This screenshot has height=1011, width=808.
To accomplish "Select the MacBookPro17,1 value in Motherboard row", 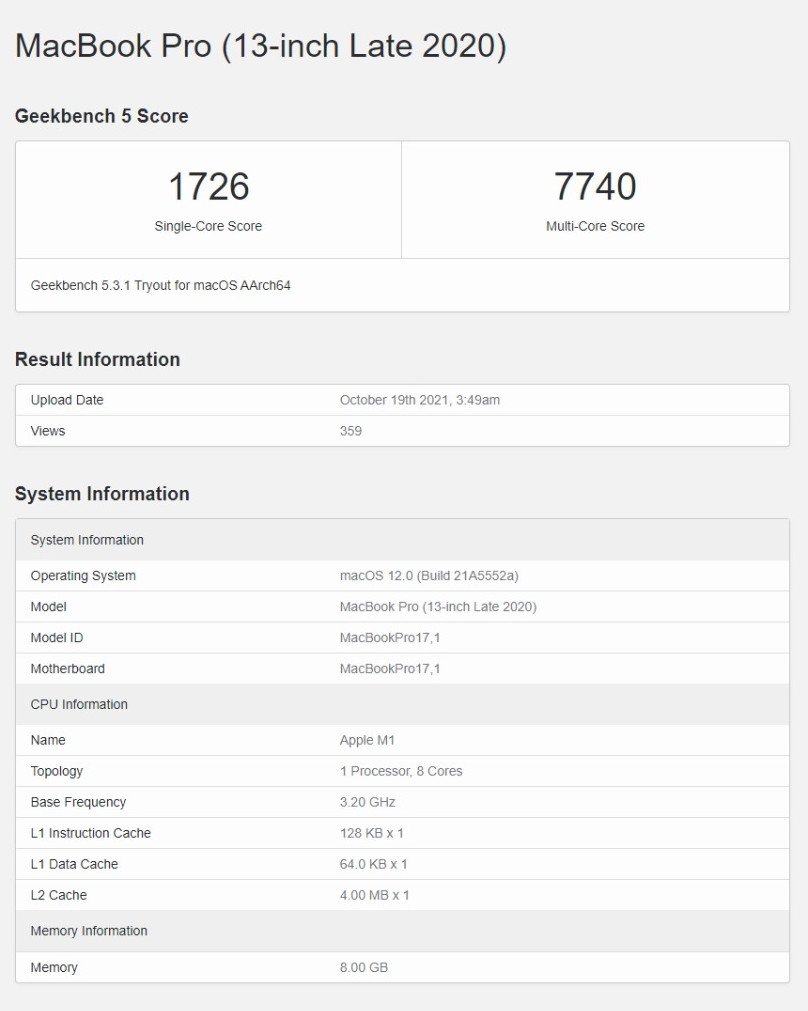I will pyautogui.click(x=390, y=669).
